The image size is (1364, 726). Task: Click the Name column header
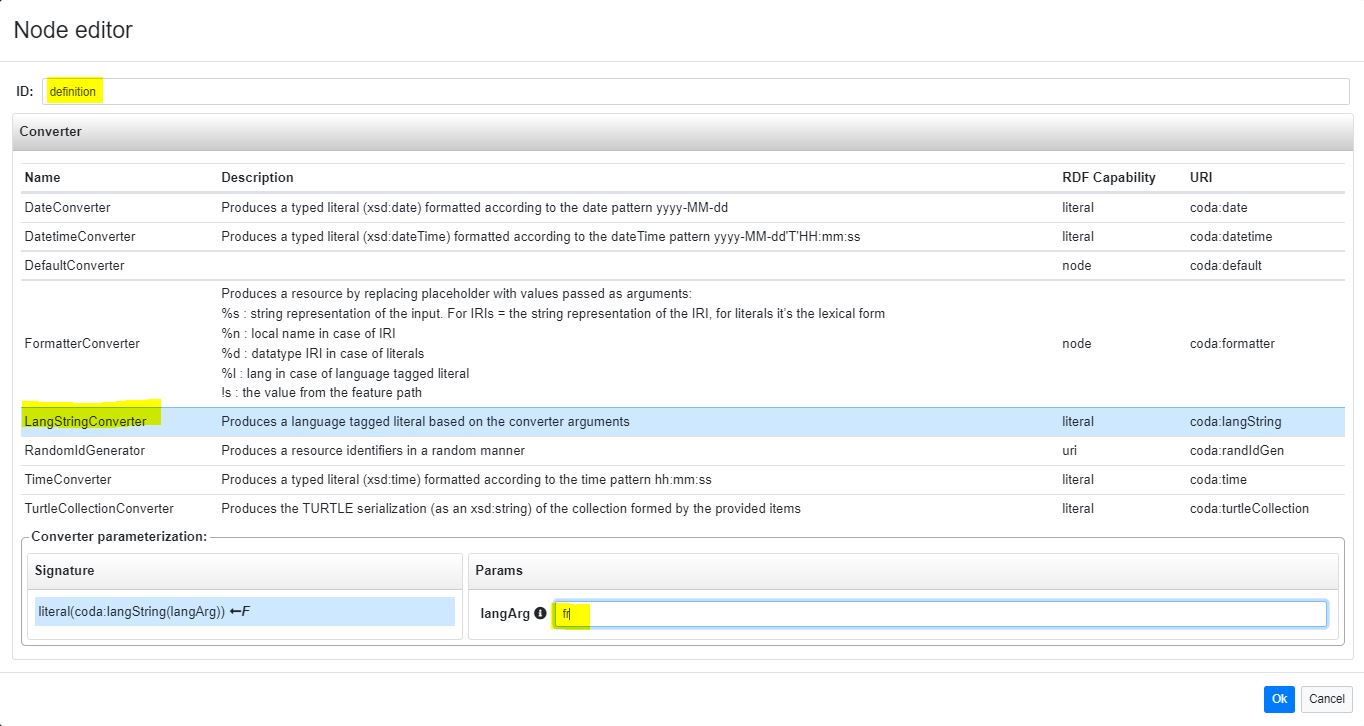pos(43,178)
